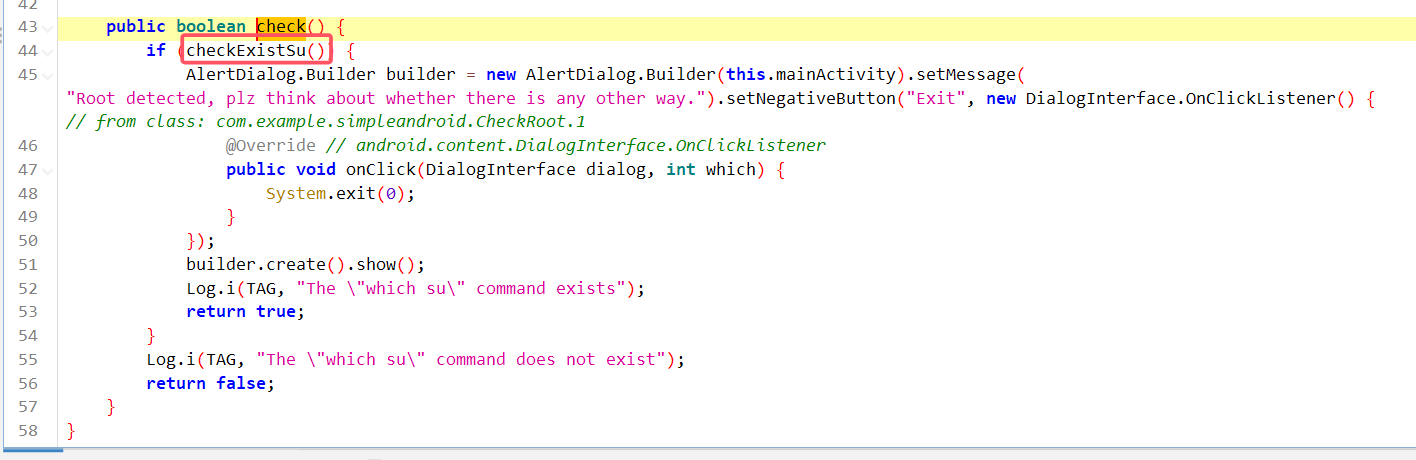Viewport: 1416px width, 460px height.
Task: Click line number 58 in the gutter
Action: point(28,431)
